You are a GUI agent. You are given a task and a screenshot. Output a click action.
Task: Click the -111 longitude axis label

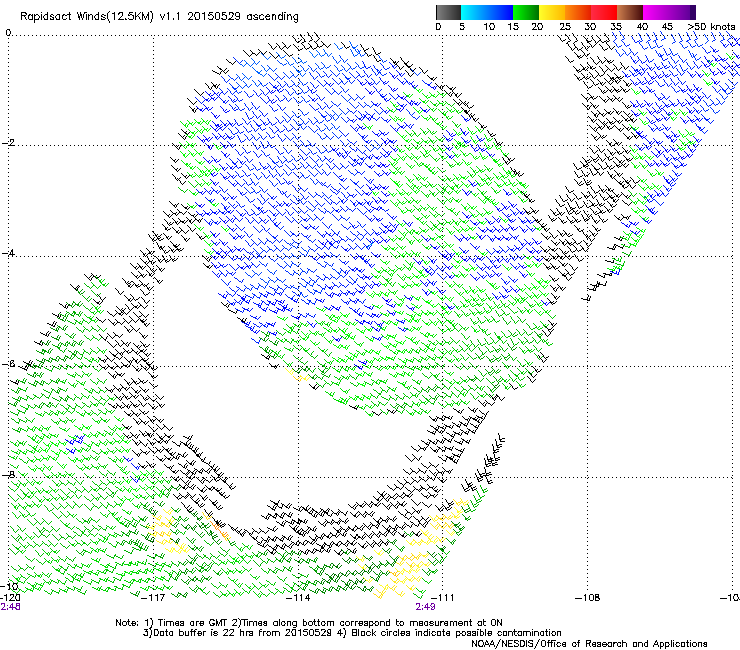(442, 598)
